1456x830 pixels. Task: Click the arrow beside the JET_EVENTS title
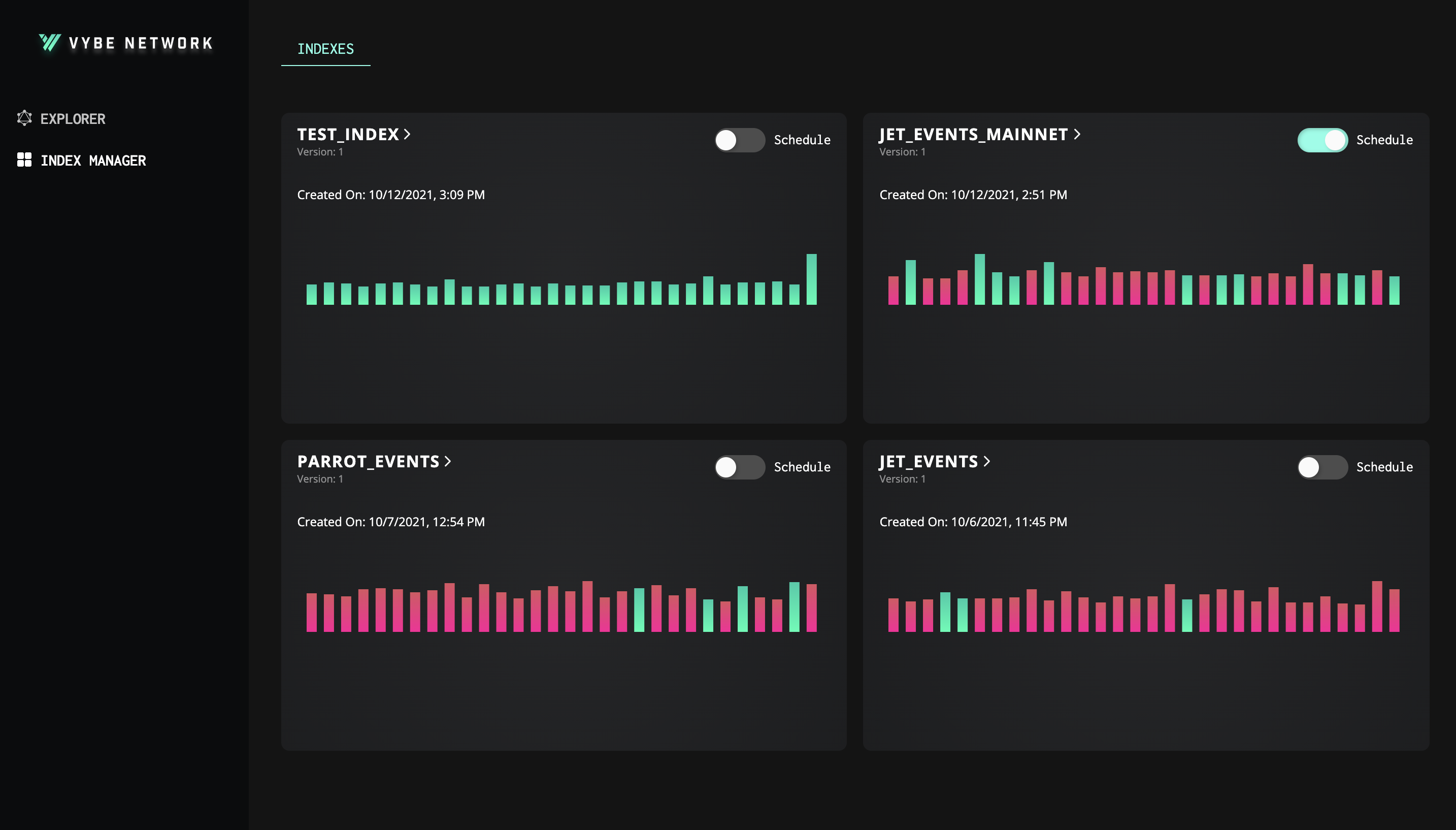(x=986, y=462)
